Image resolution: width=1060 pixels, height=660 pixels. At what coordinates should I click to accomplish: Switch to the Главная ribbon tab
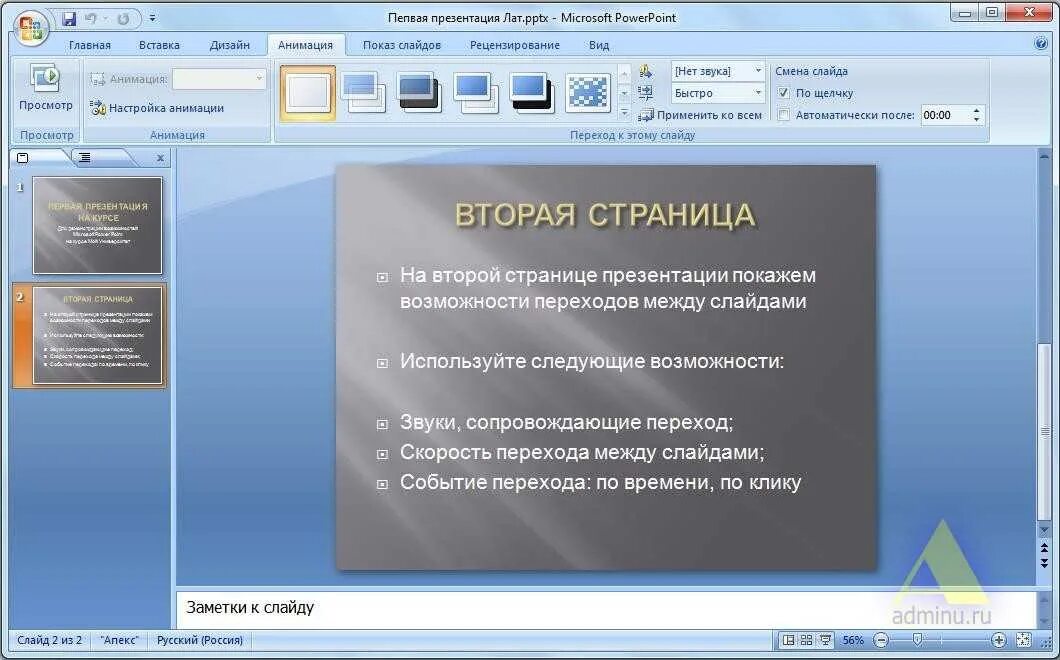(x=89, y=45)
